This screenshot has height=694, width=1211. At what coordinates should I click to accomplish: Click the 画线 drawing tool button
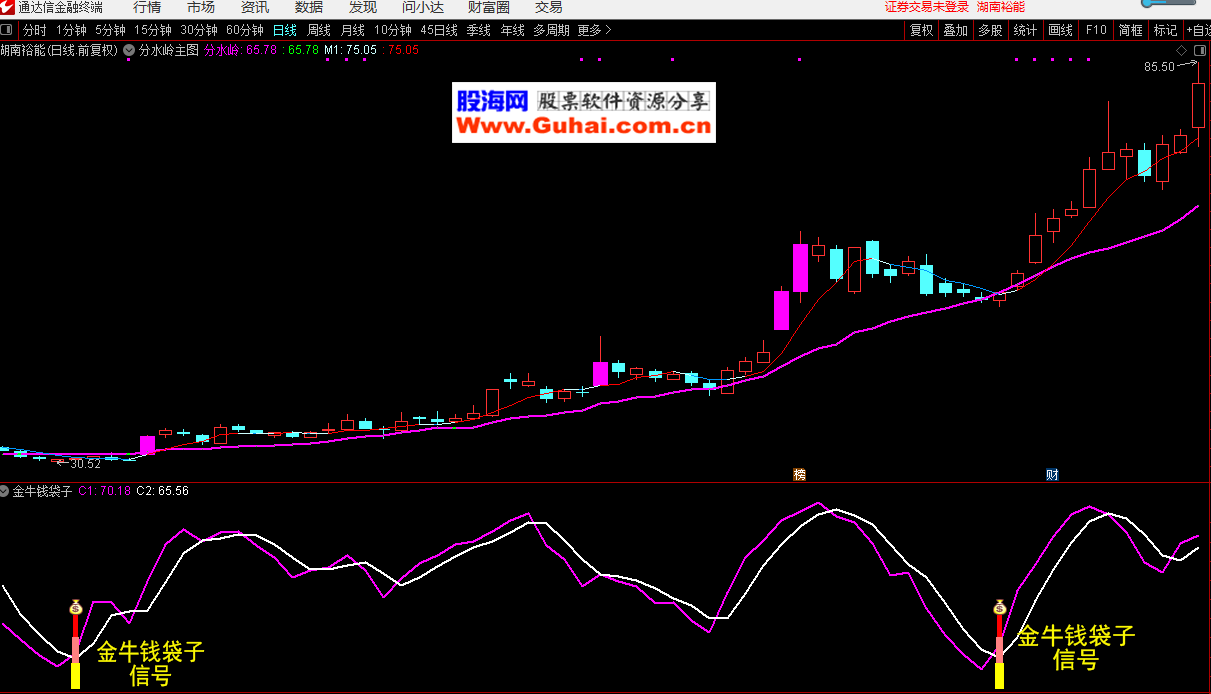tap(1060, 30)
